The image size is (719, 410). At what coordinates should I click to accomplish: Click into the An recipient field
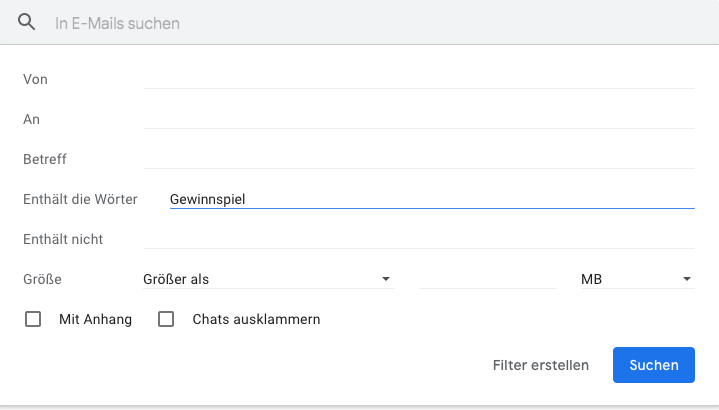[419, 119]
